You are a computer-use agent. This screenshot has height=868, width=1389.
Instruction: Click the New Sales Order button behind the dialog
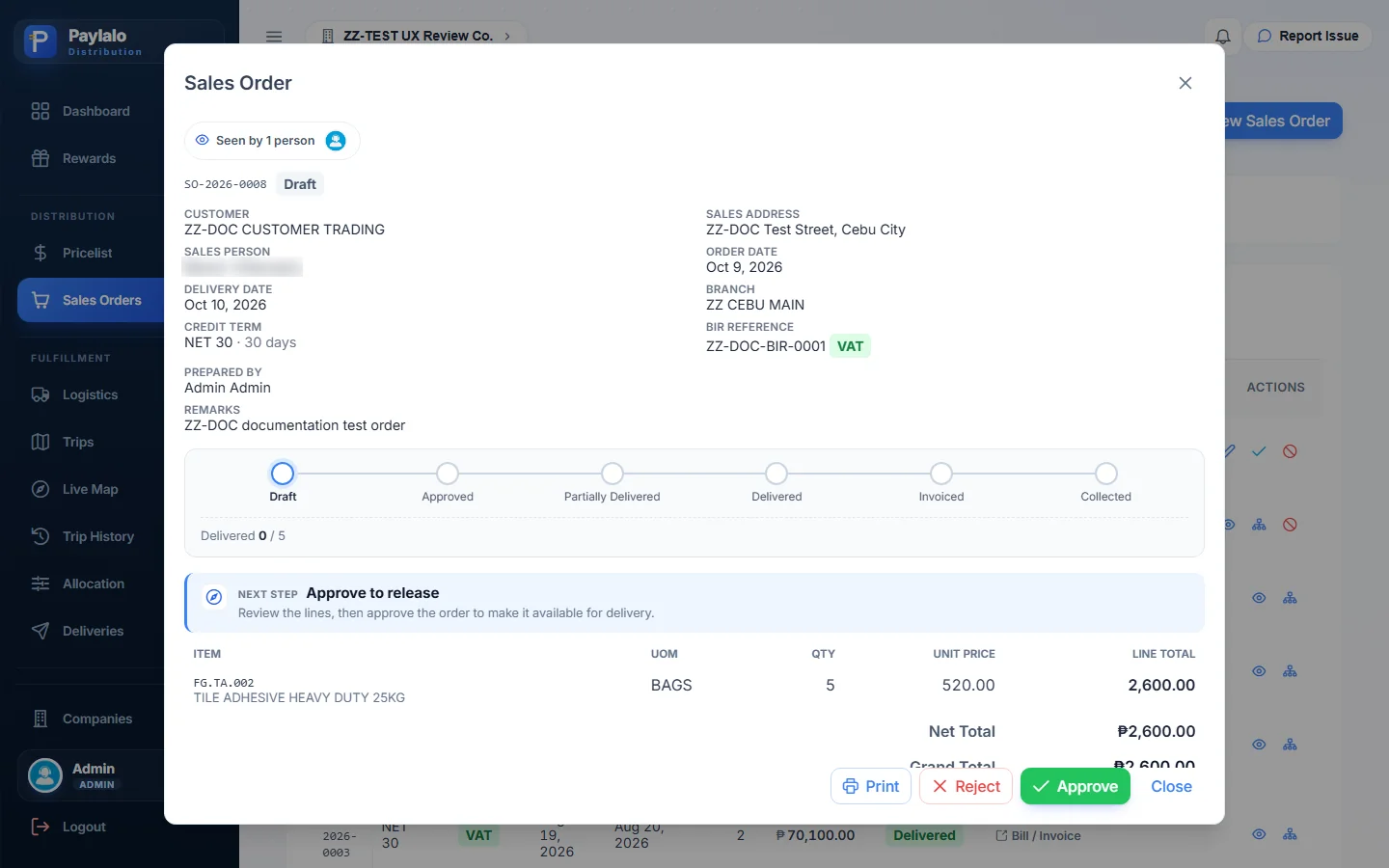[x=1283, y=121]
